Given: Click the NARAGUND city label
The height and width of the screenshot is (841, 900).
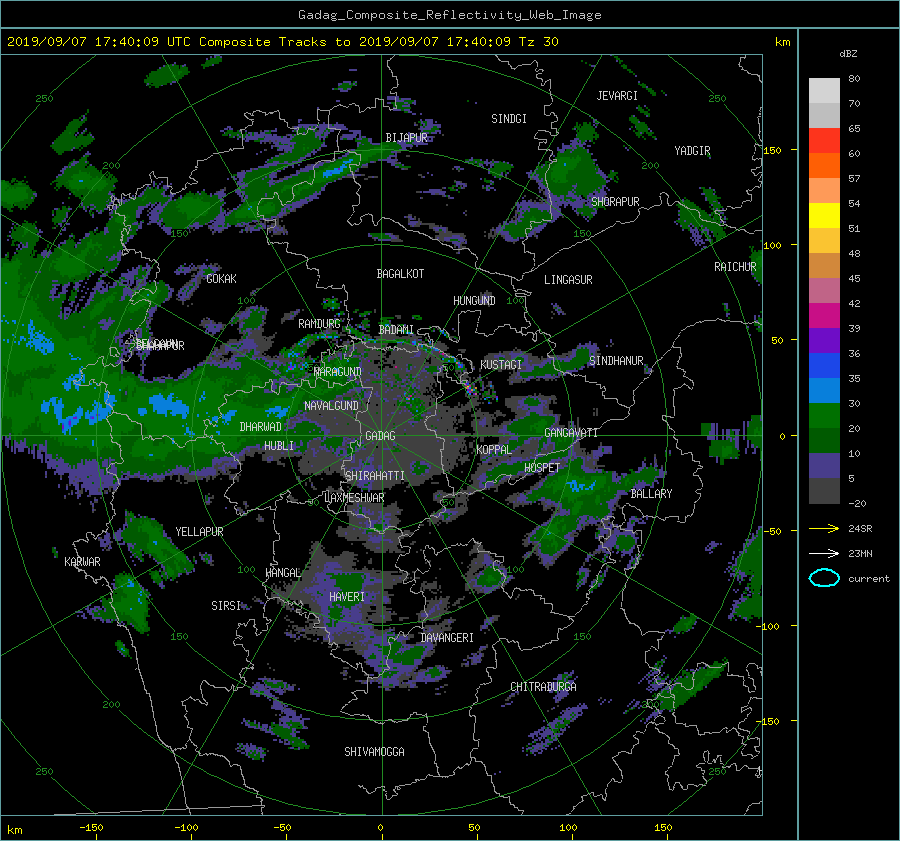Looking at the screenshot, I should [338, 372].
